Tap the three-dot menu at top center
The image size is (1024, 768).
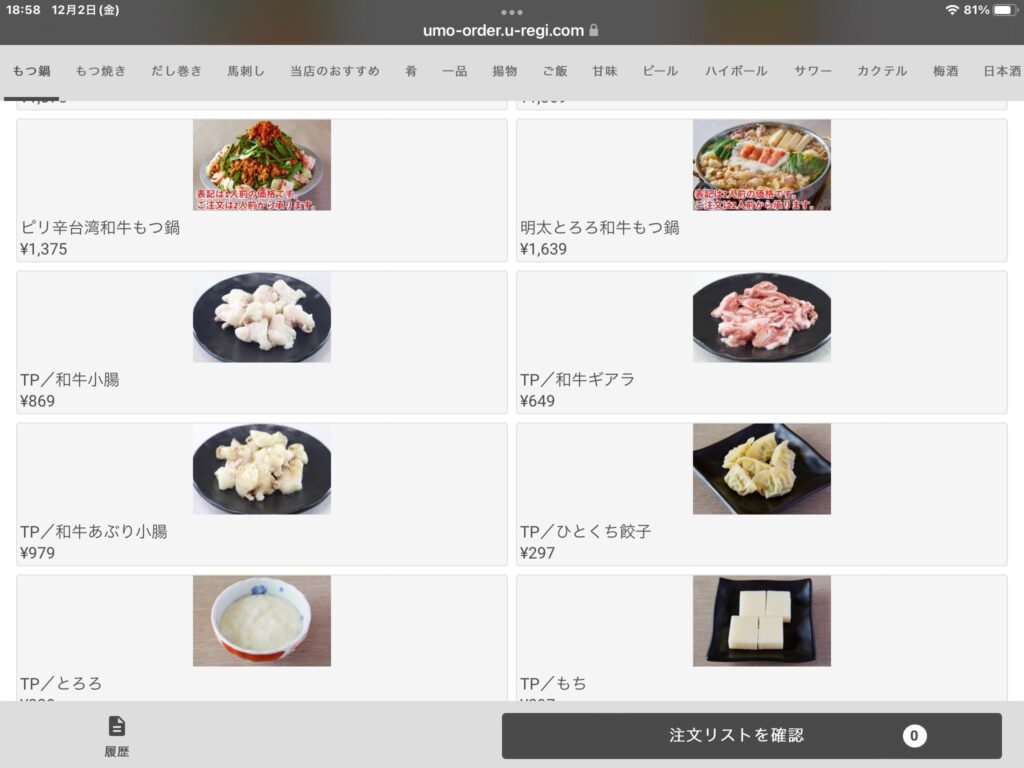click(511, 12)
